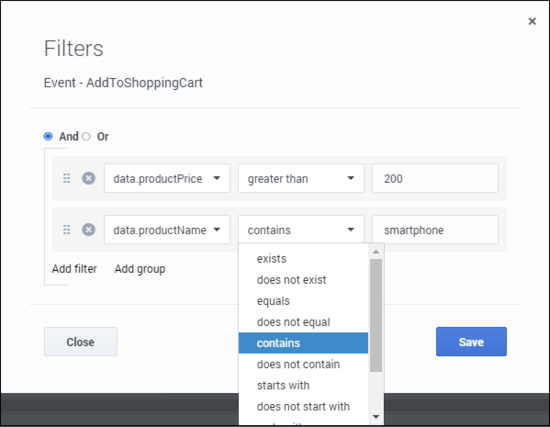Remove the data.productPrice filter row
Screen dimensions: 550x427
pyautogui.click(x=88, y=178)
